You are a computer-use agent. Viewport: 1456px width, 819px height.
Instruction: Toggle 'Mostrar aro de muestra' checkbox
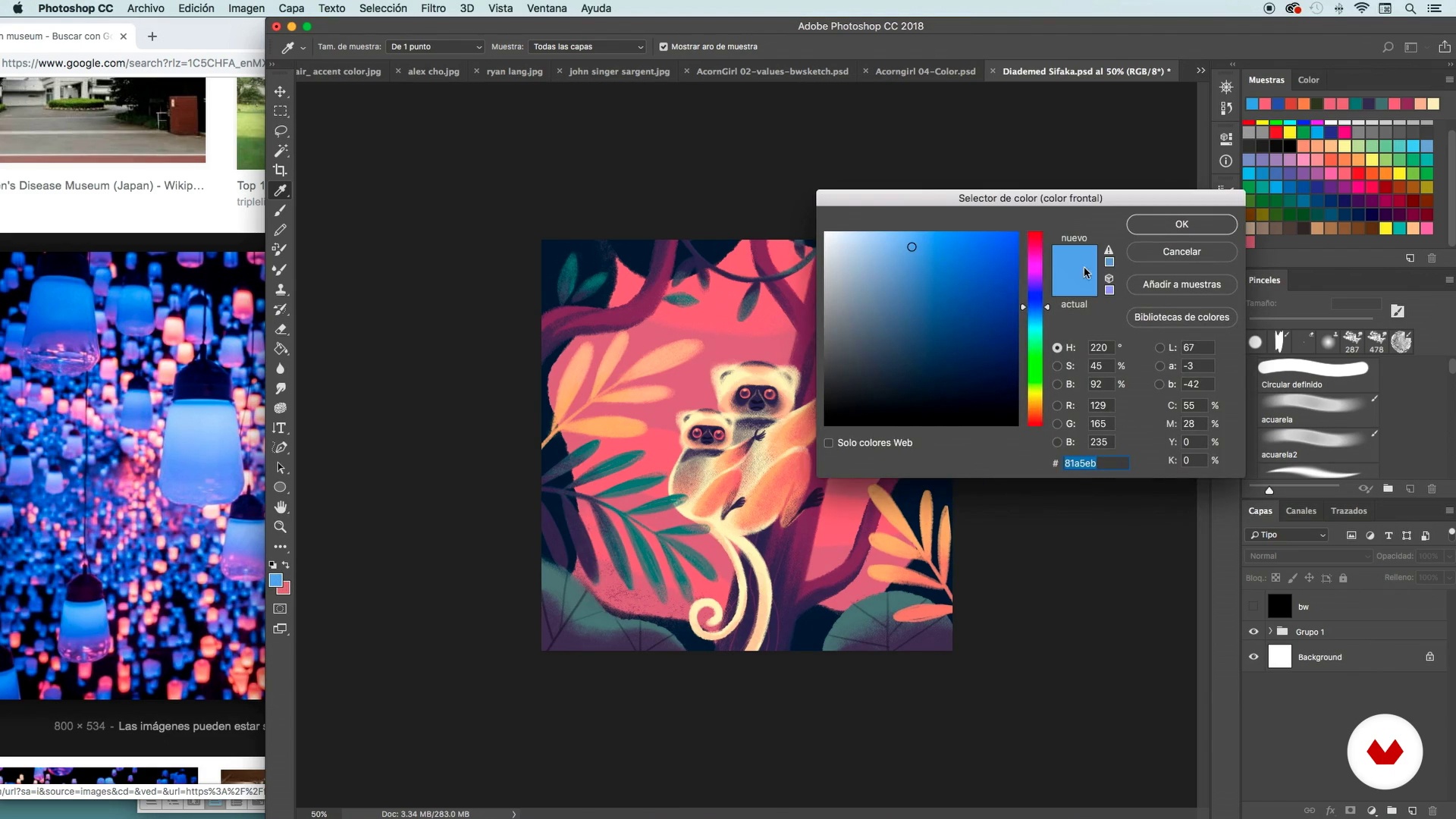pos(664,47)
